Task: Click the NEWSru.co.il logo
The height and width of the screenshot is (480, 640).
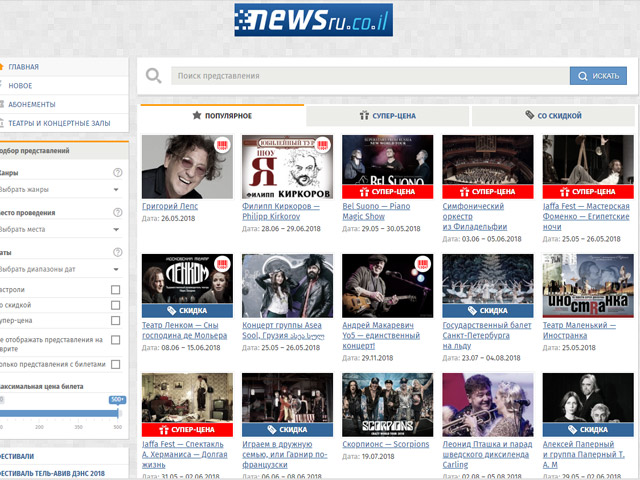Action: (313, 19)
